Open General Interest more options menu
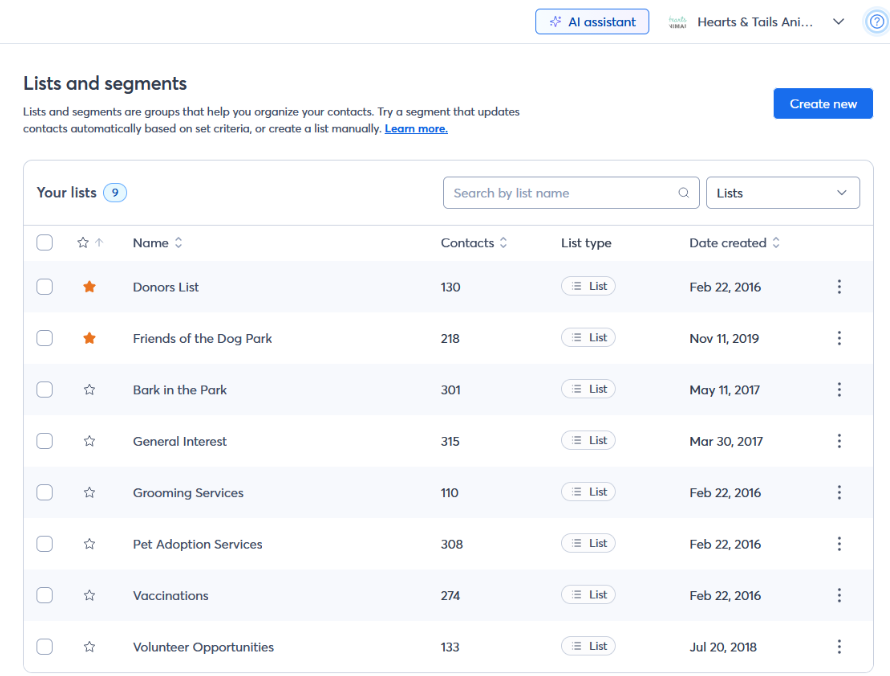Screen dimensions: 890x676 (839, 441)
